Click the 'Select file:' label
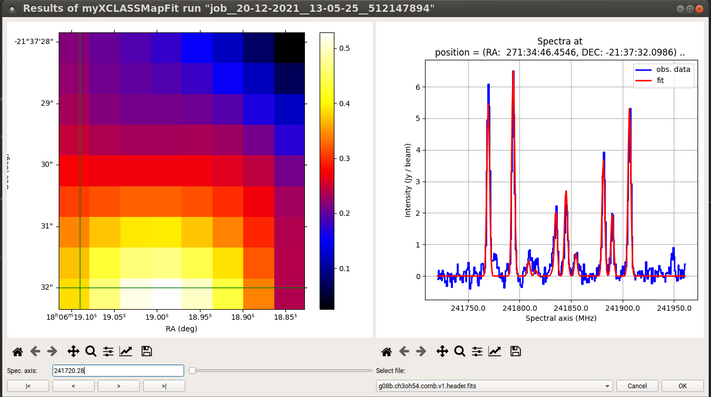This screenshot has width=711, height=397. (390, 371)
